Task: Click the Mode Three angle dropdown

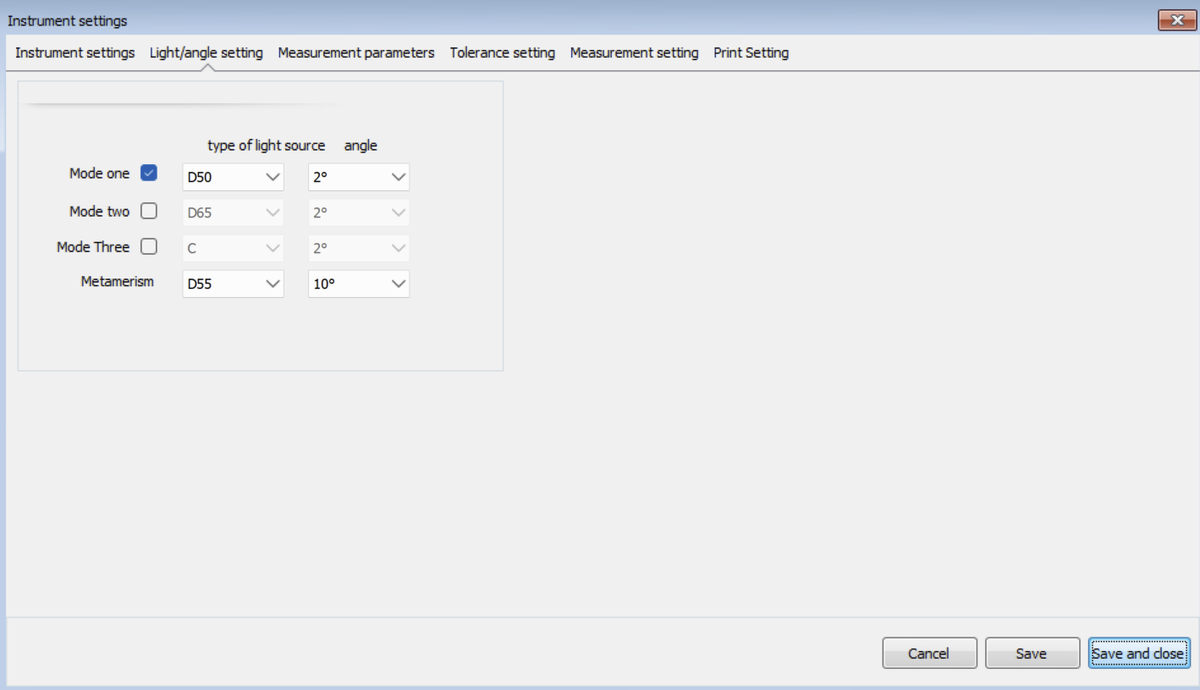Action: point(359,248)
